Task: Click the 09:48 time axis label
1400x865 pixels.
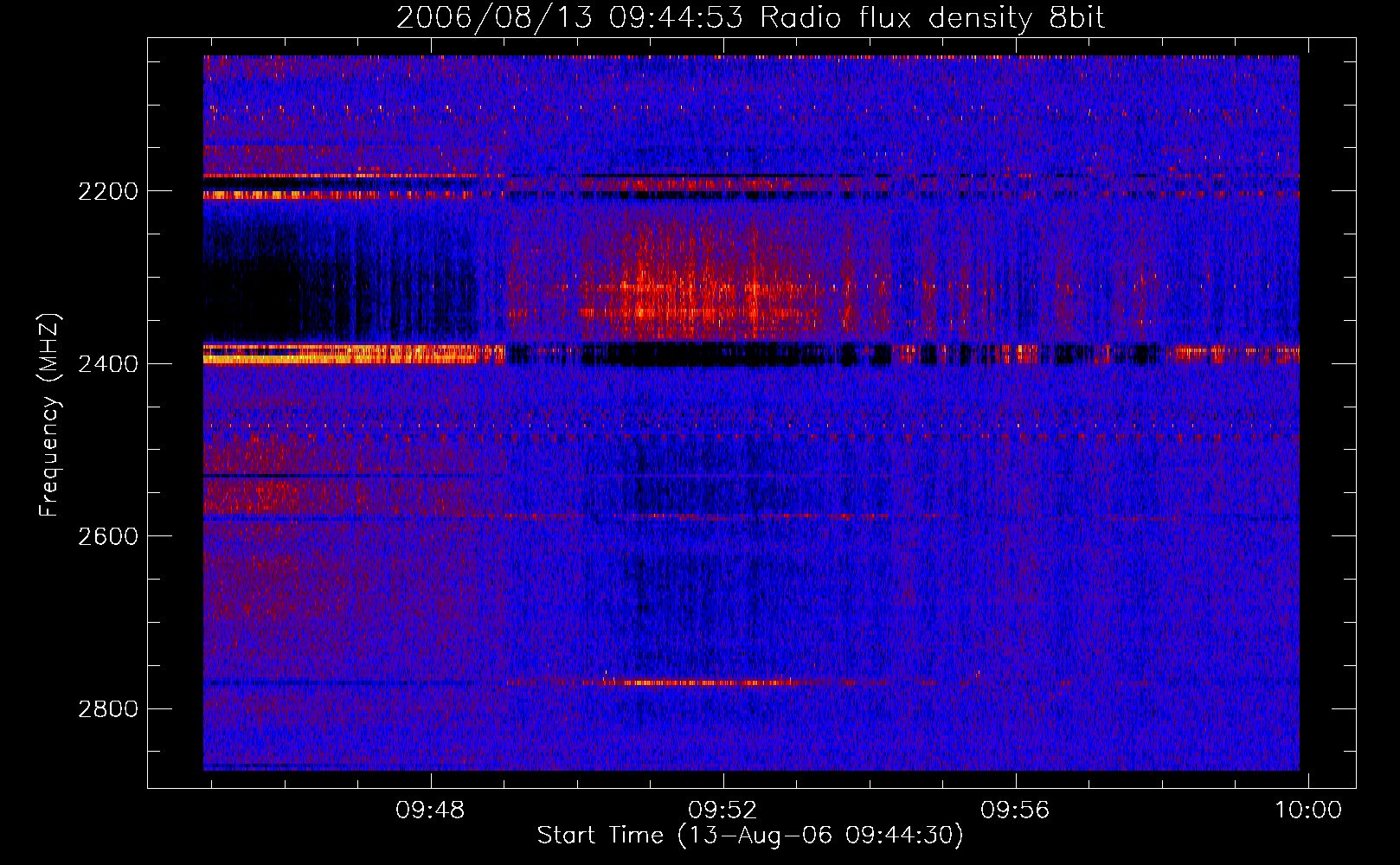Action: point(430,810)
